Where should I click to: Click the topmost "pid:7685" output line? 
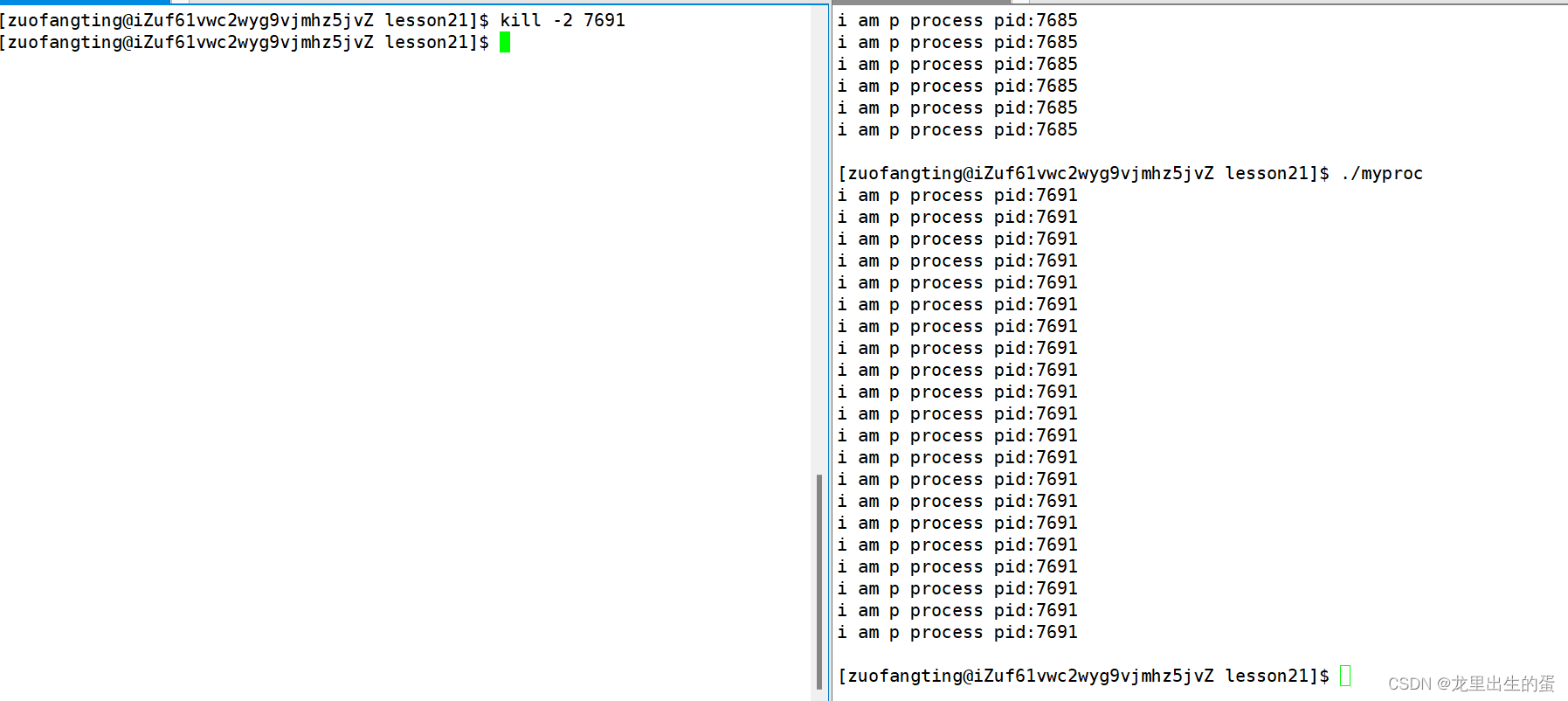[x=957, y=20]
